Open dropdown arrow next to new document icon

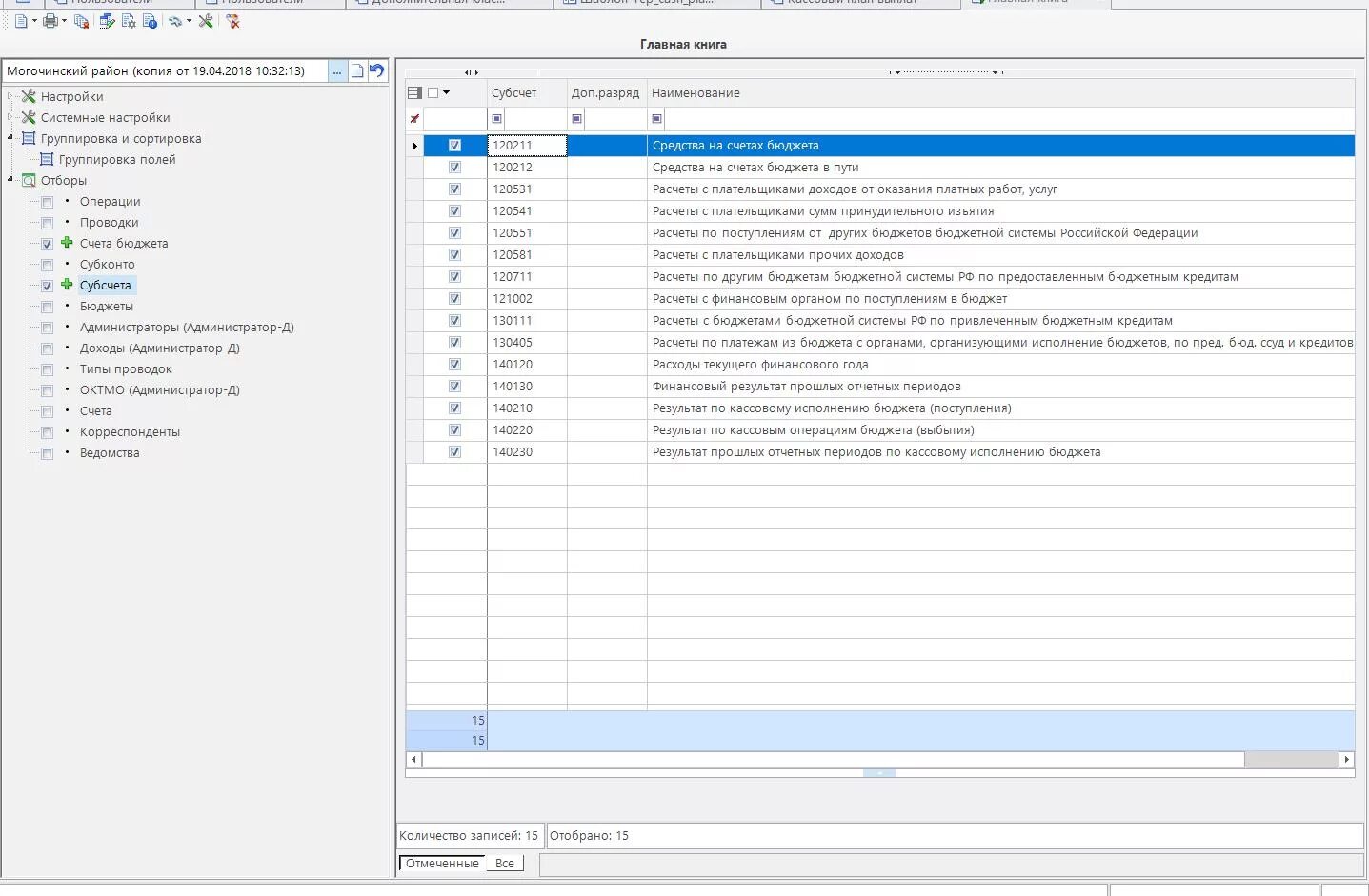[x=34, y=21]
